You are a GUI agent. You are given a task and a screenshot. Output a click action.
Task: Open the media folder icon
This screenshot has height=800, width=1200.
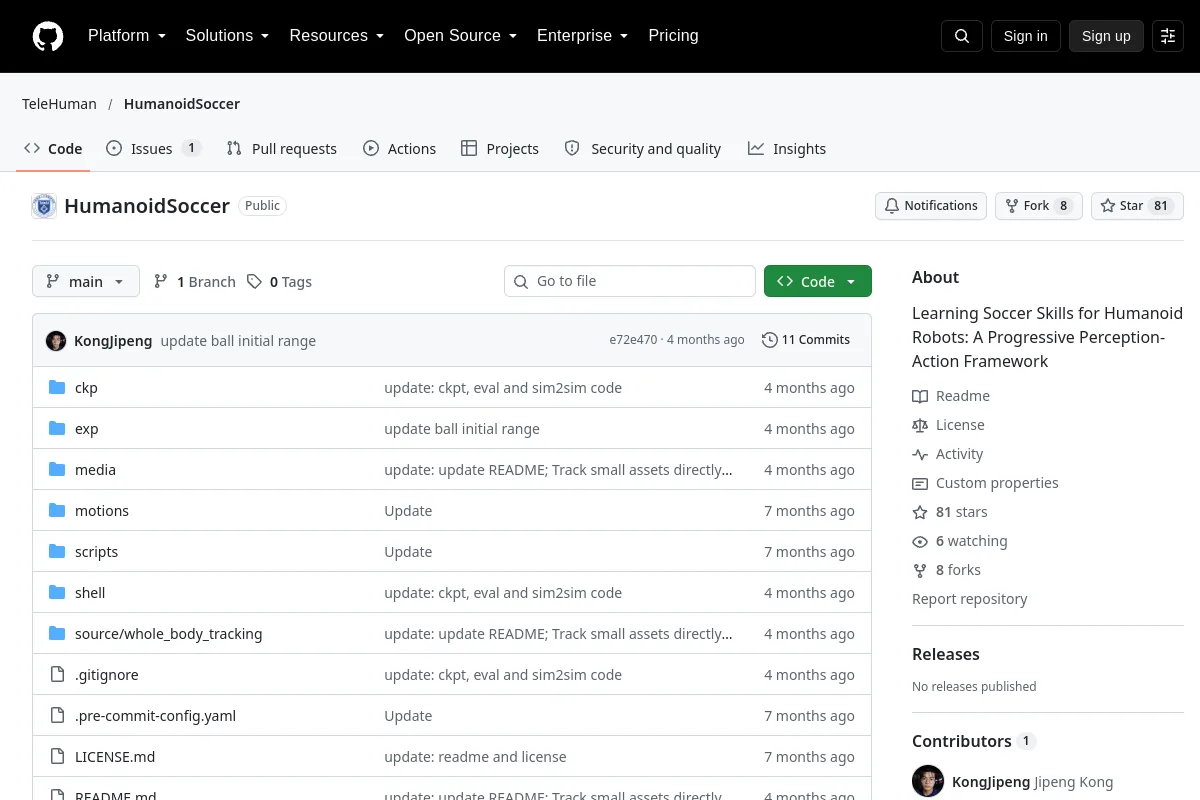(x=57, y=470)
